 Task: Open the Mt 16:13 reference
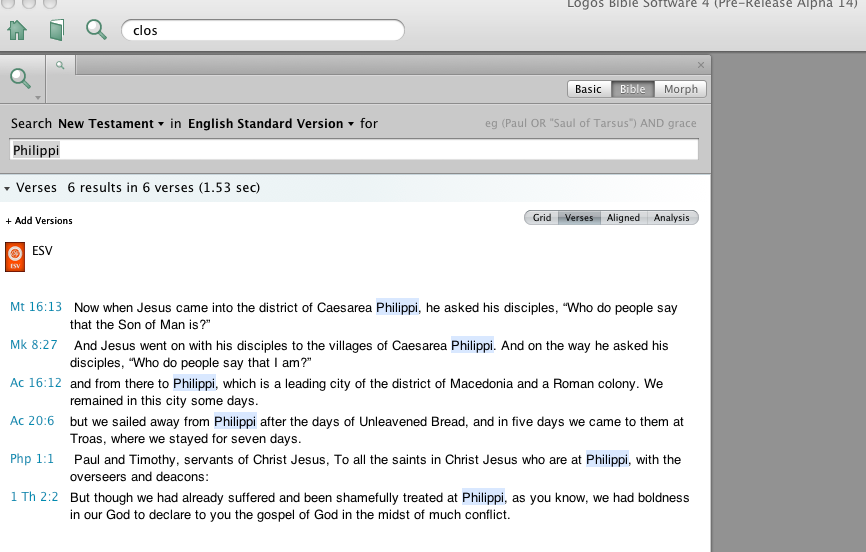36,307
